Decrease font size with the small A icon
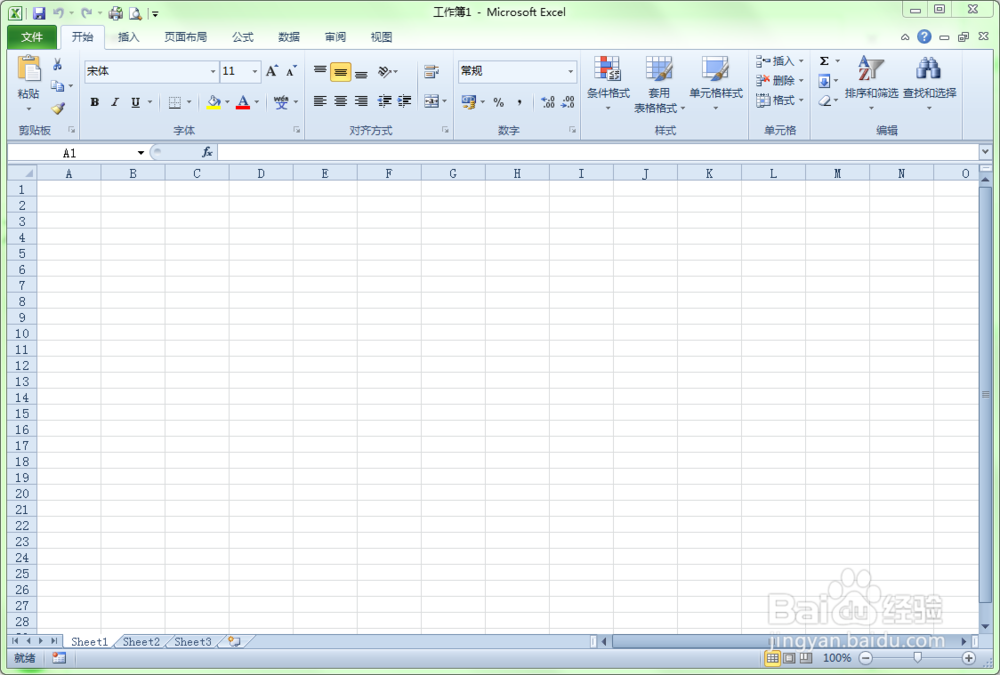Image resolution: width=1000 pixels, height=675 pixels. tap(291, 71)
